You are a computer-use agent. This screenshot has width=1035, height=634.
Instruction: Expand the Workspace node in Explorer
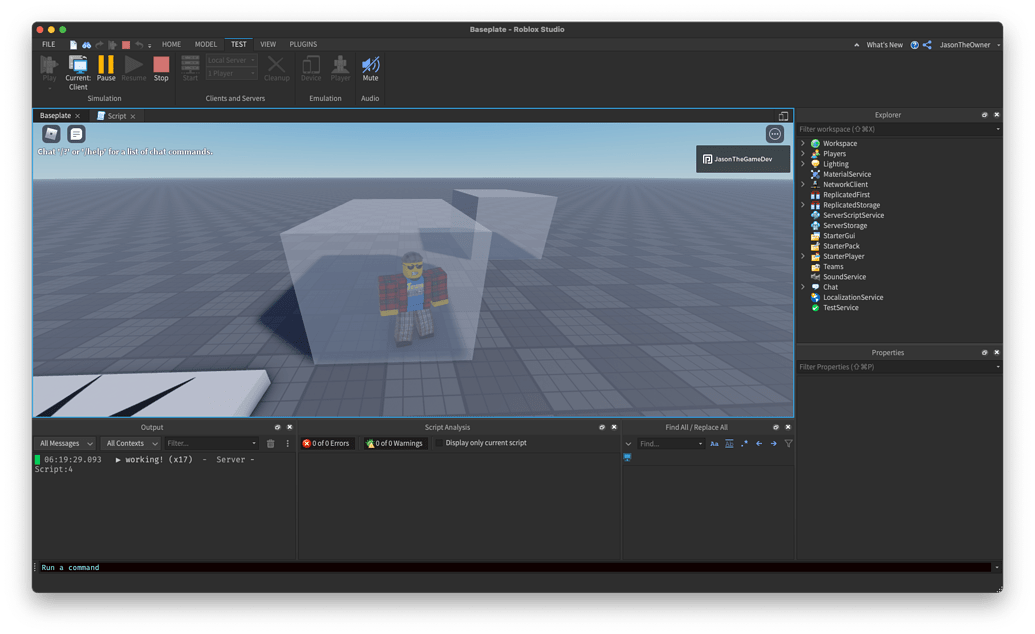coord(803,143)
